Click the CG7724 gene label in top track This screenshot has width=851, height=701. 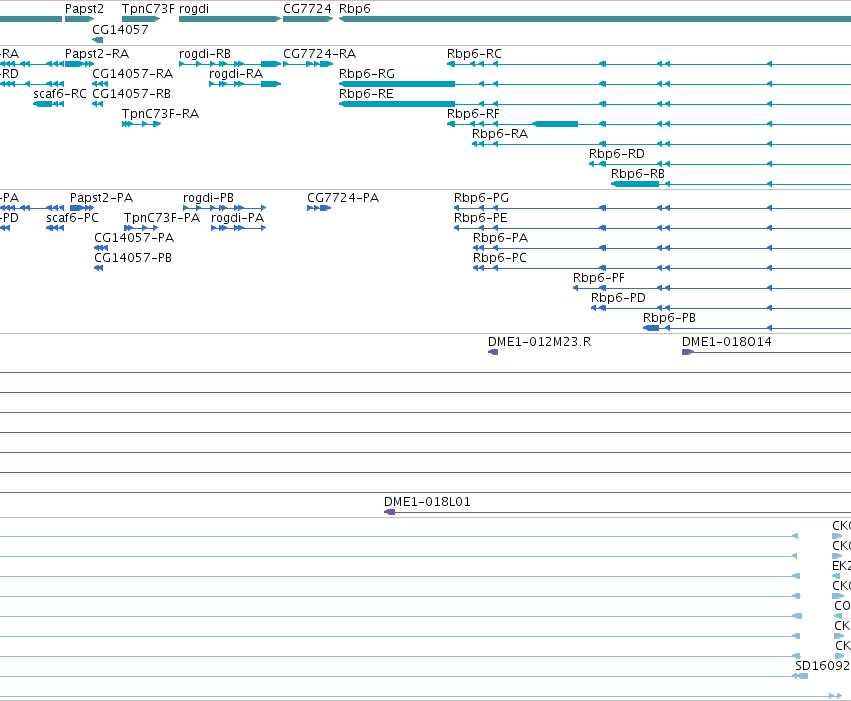tap(307, 9)
